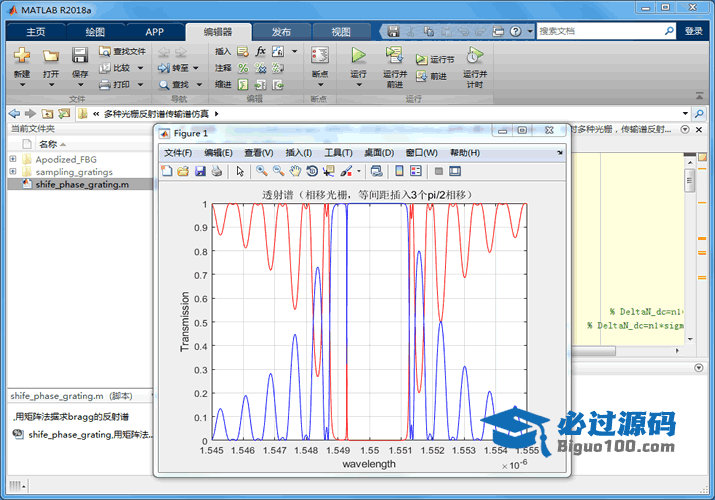
Task: Click the editor horizontal scrollbar
Action: tap(593, 351)
